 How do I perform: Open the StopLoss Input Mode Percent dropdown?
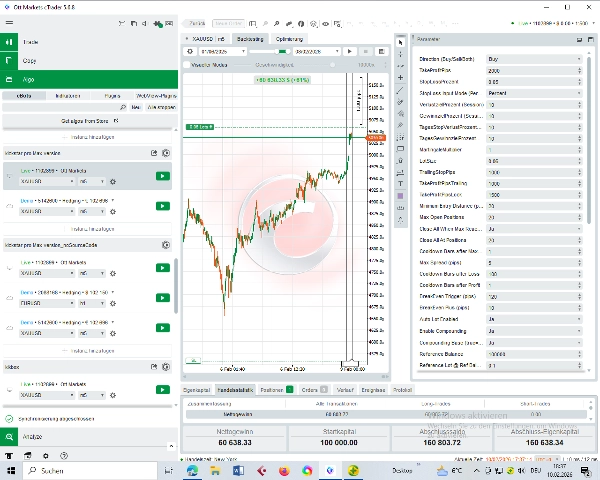pos(535,93)
